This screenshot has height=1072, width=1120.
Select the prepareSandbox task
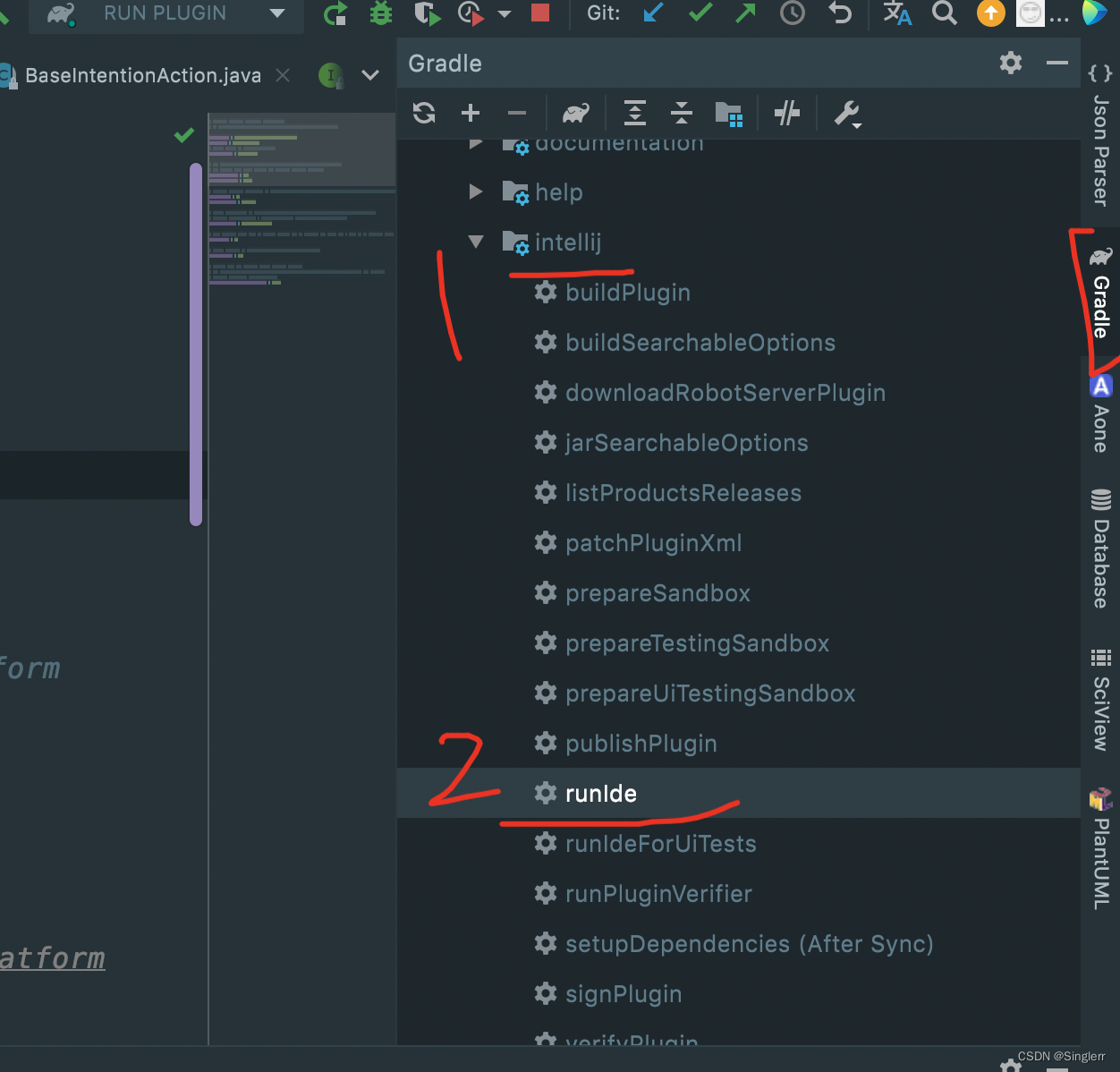[x=642, y=593]
